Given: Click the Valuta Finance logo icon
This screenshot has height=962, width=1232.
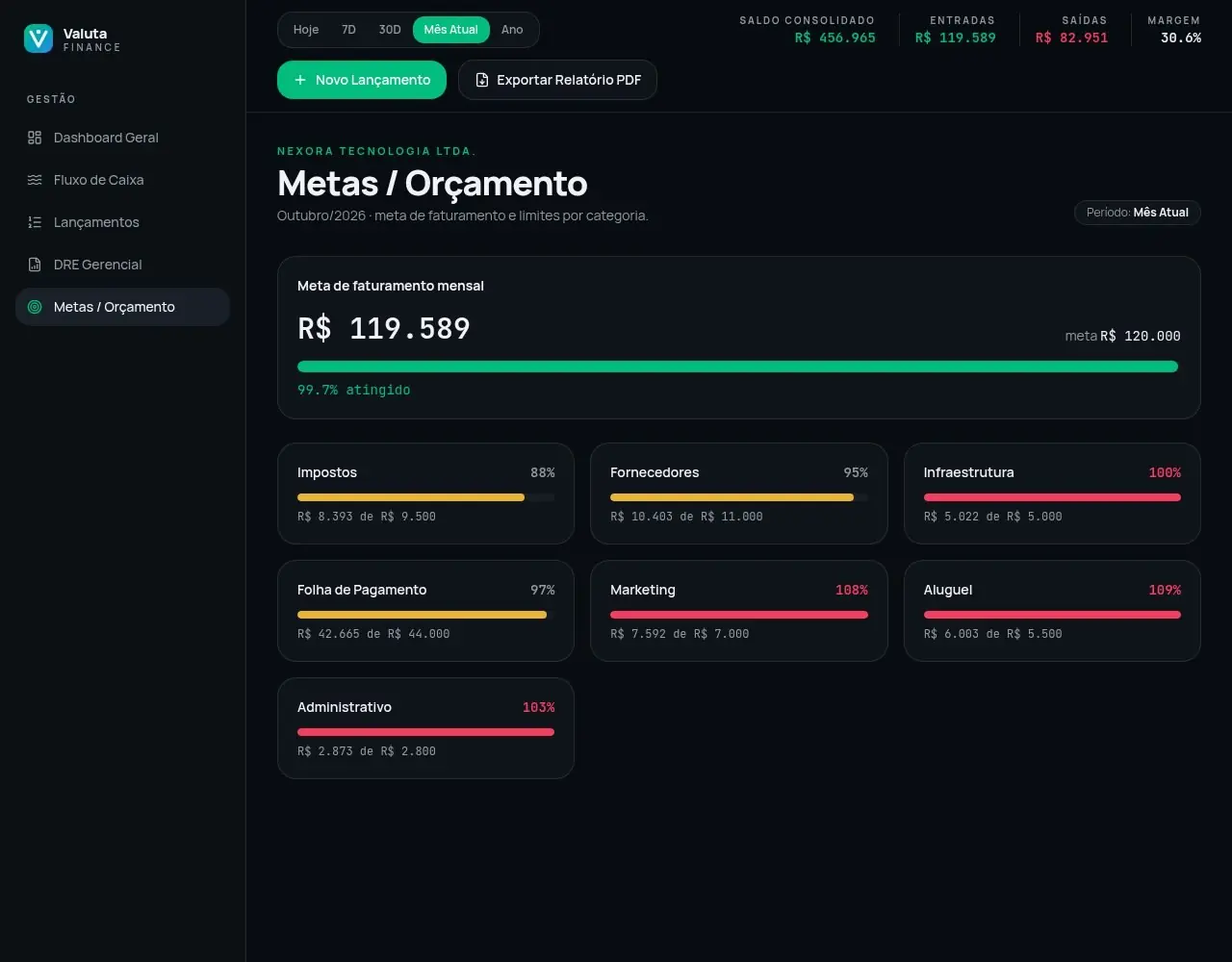Looking at the screenshot, I should point(38,38).
